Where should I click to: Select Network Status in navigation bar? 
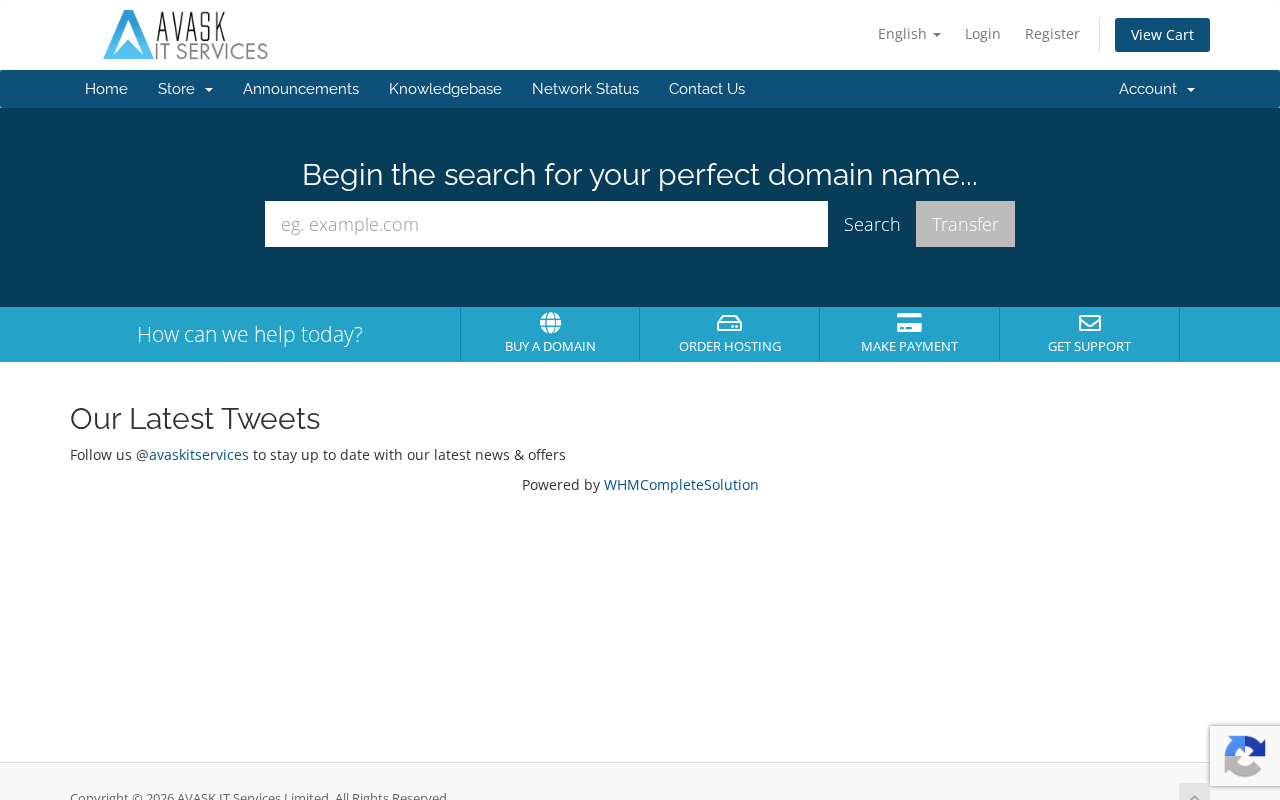tap(585, 89)
